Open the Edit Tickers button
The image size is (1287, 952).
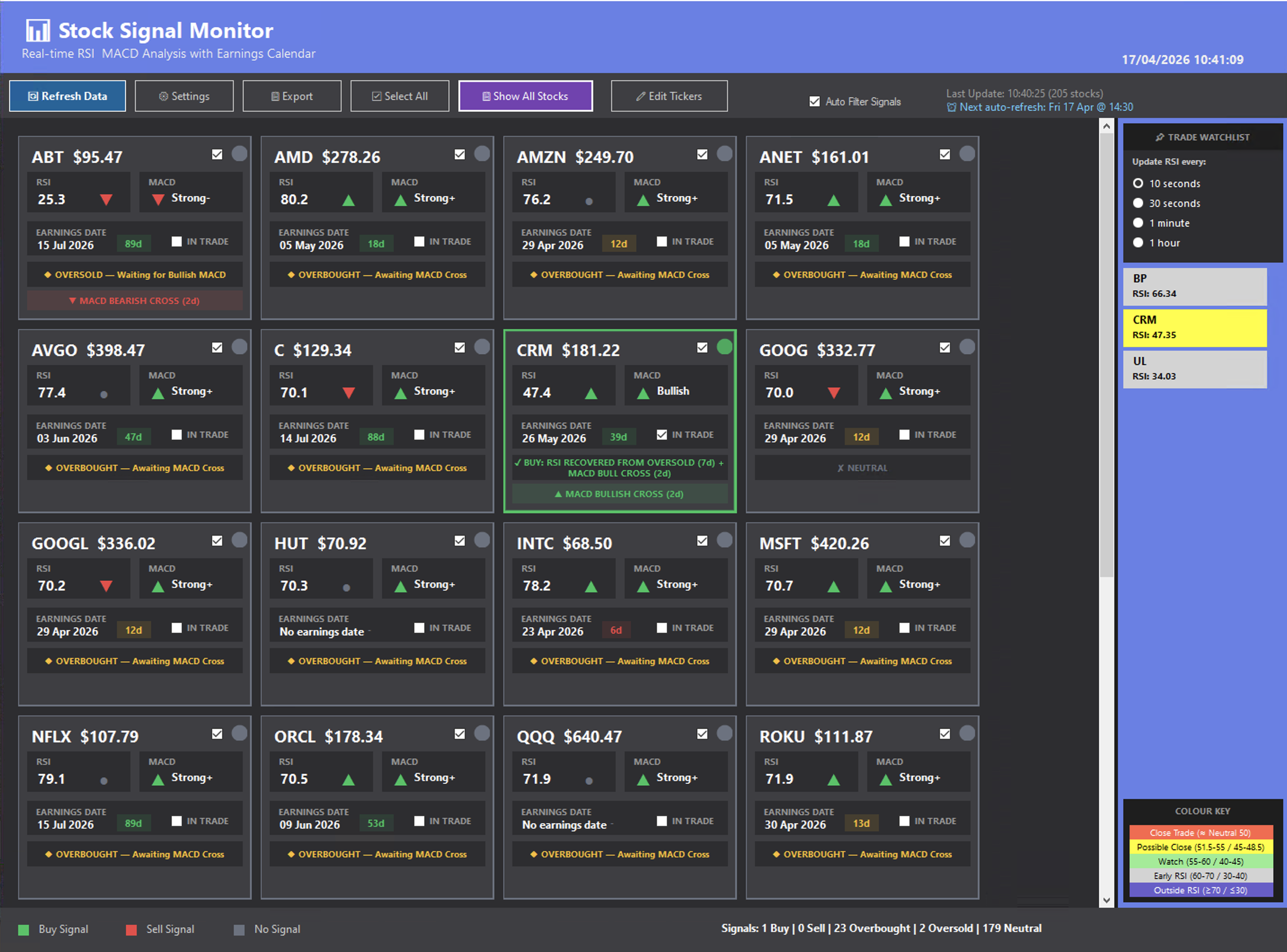click(669, 96)
